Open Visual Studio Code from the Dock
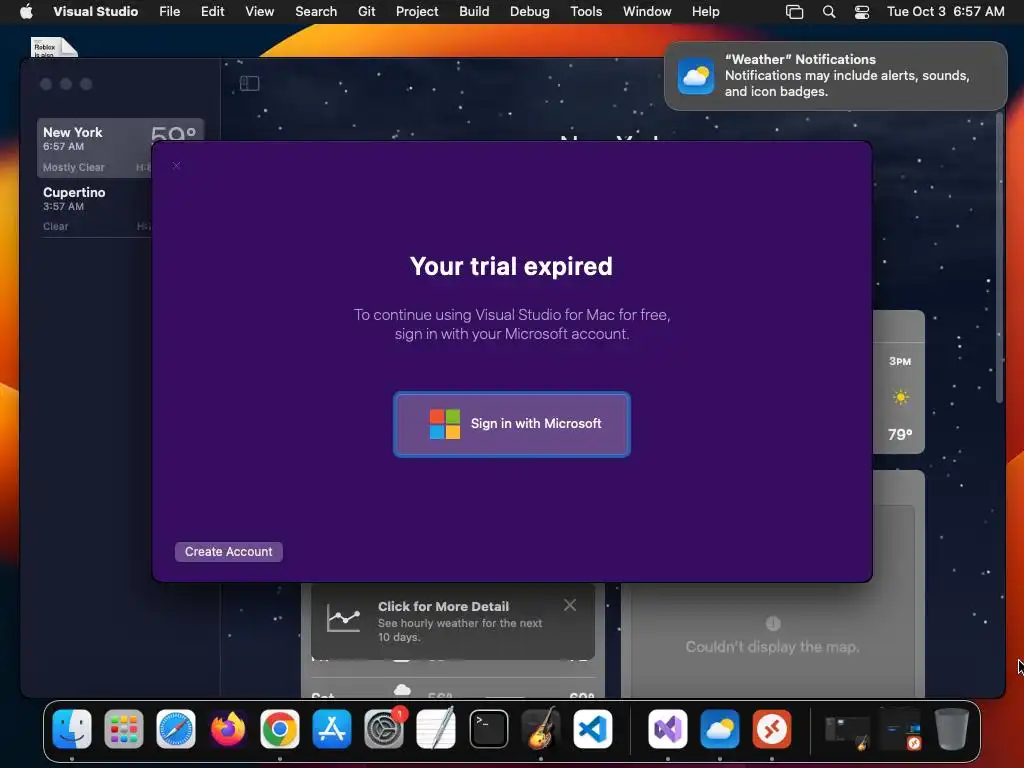This screenshot has width=1024, height=768. tap(593, 729)
